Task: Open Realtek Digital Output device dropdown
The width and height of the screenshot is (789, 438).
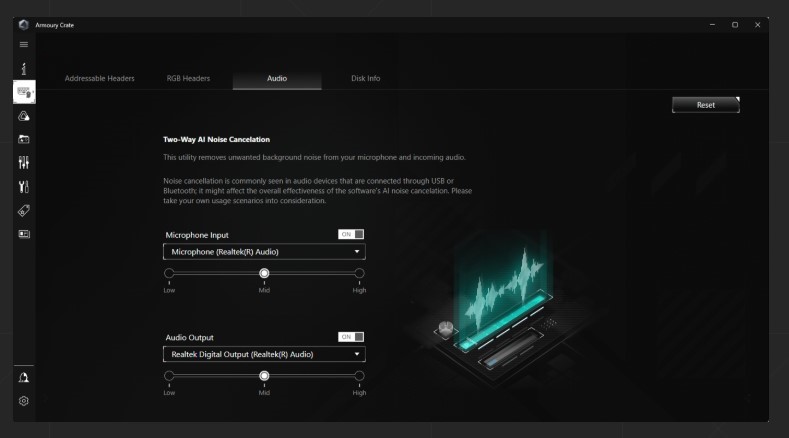Action: click(x=264, y=354)
